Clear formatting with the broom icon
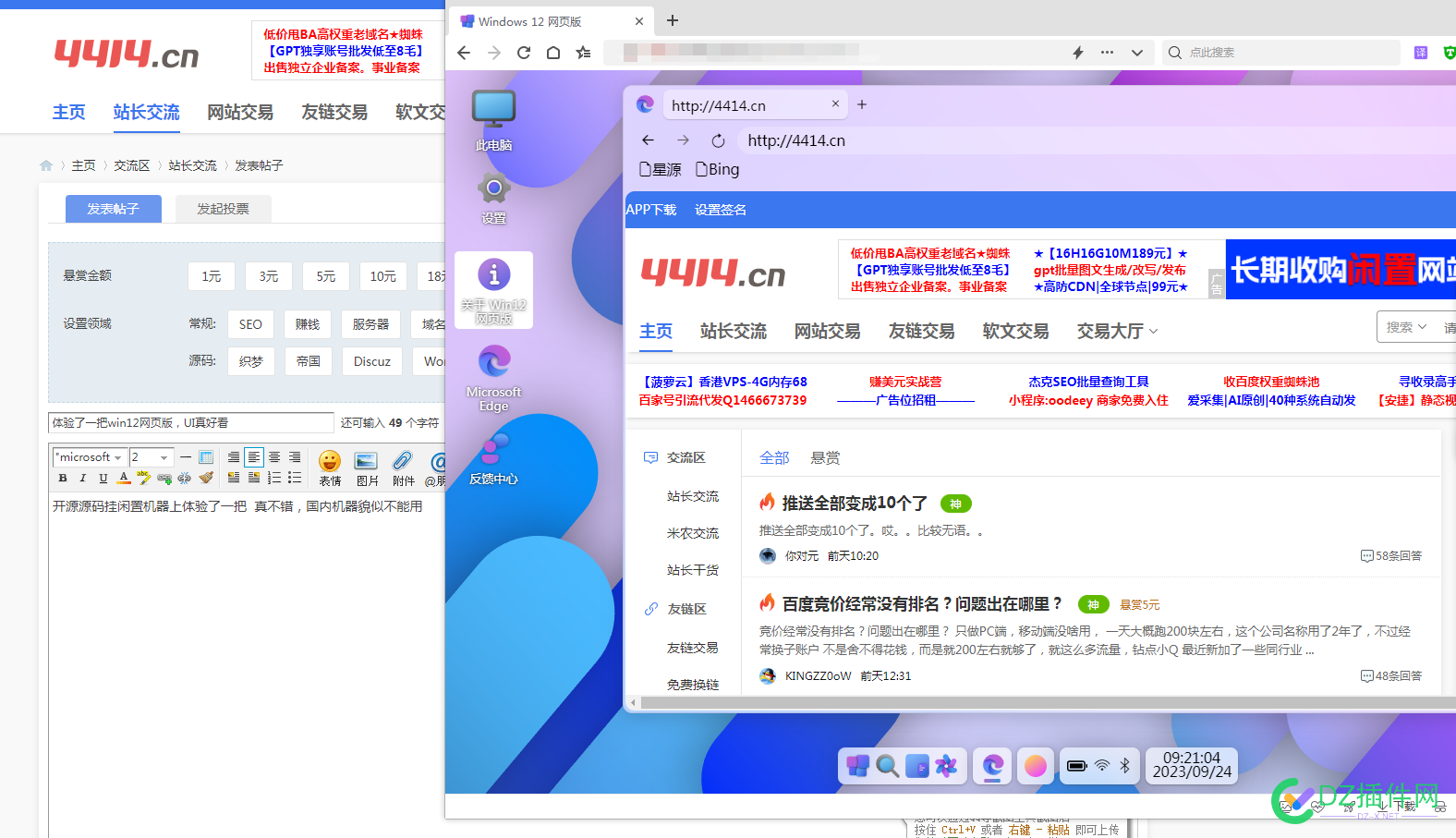Screen dimensions: 1456x838 pos(206,478)
